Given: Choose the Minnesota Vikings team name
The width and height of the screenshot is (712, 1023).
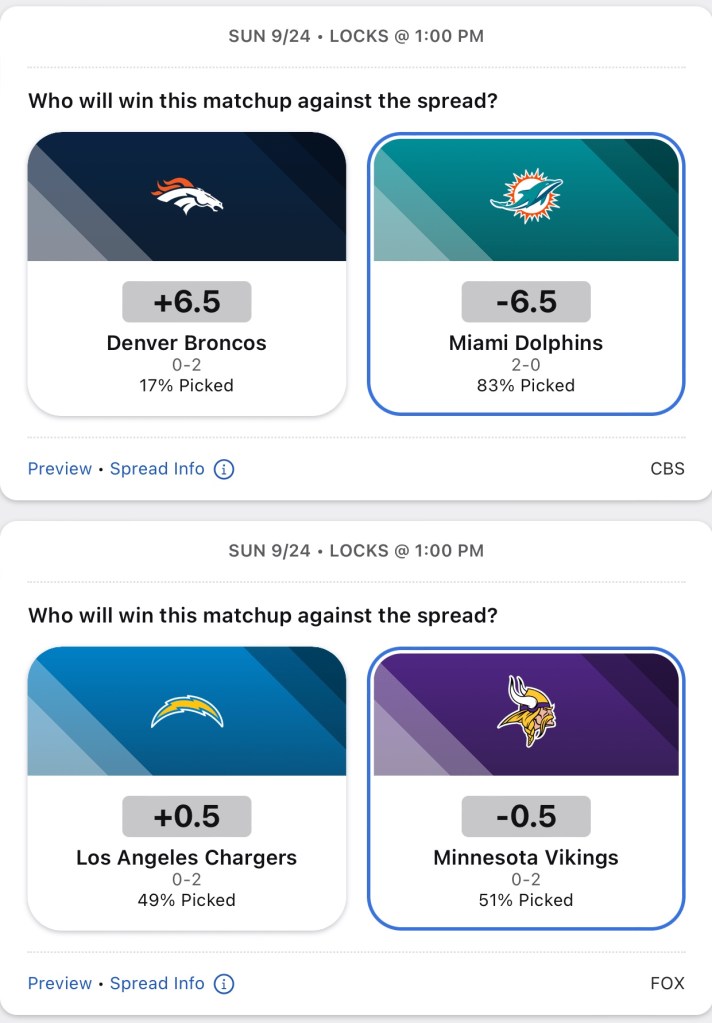Looking at the screenshot, I should (x=526, y=858).
